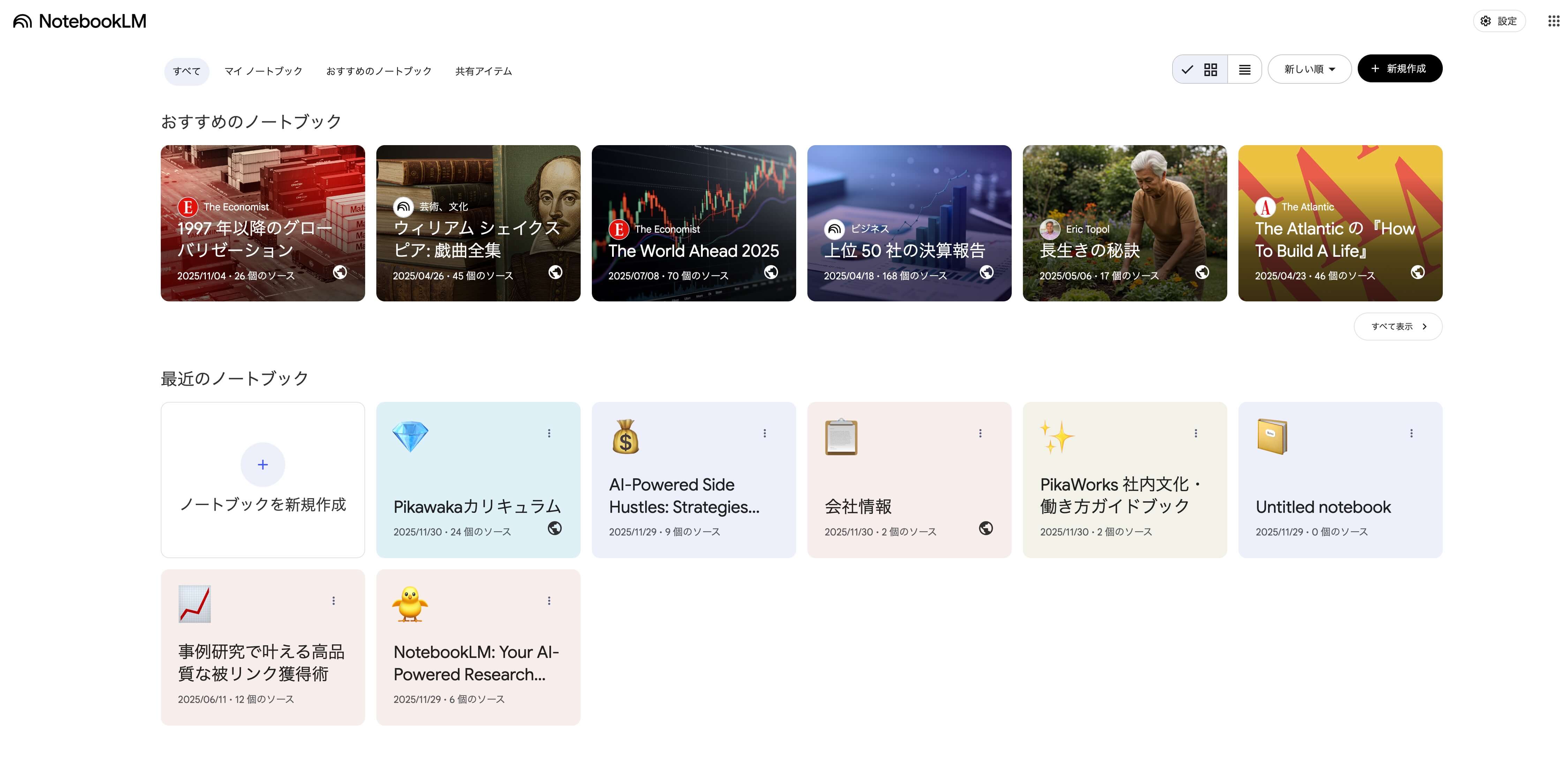Switch to list view layout
1568x757 pixels.
coord(1244,69)
